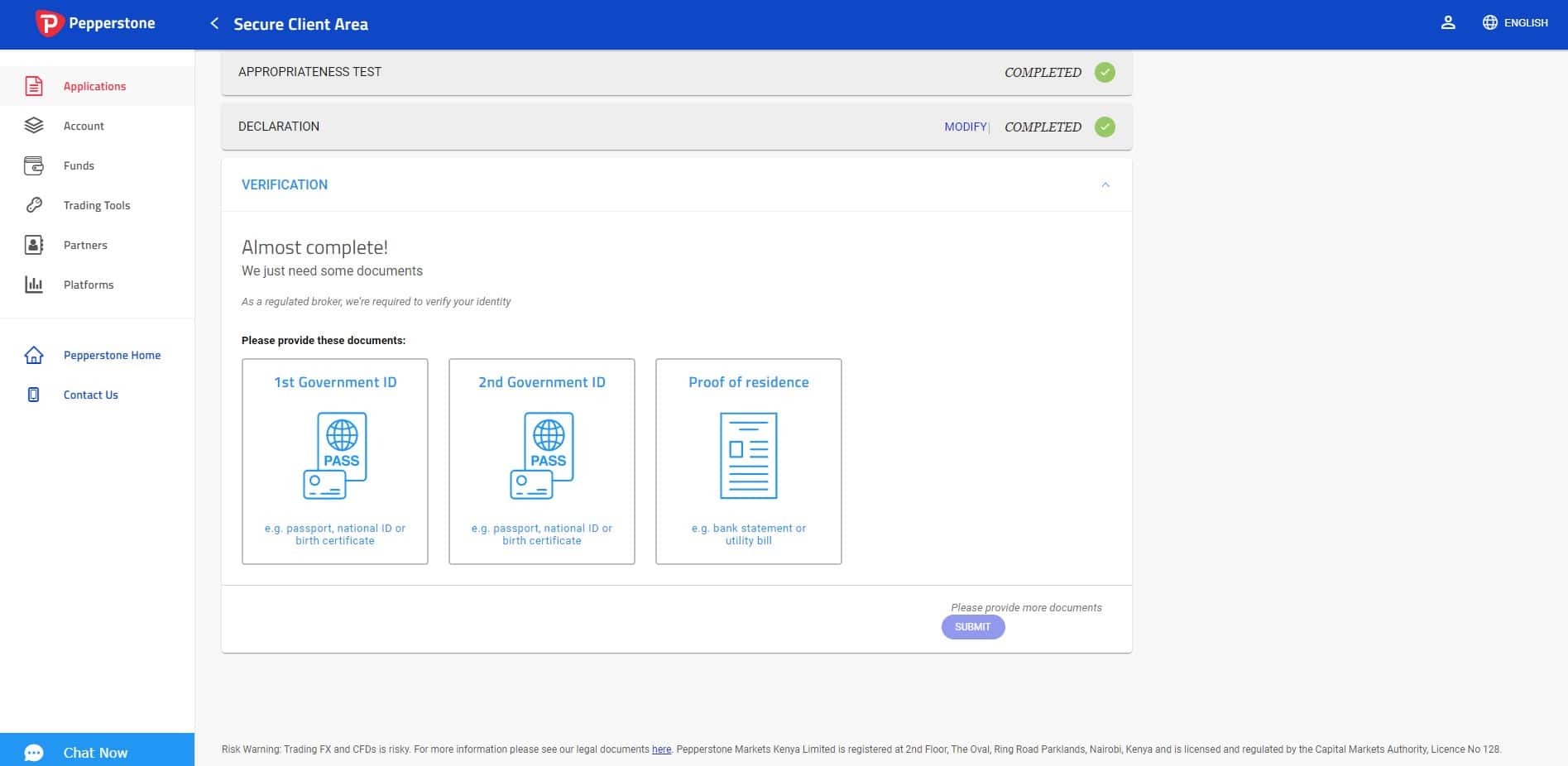Click Modify on the Declaration row

[x=966, y=127]
